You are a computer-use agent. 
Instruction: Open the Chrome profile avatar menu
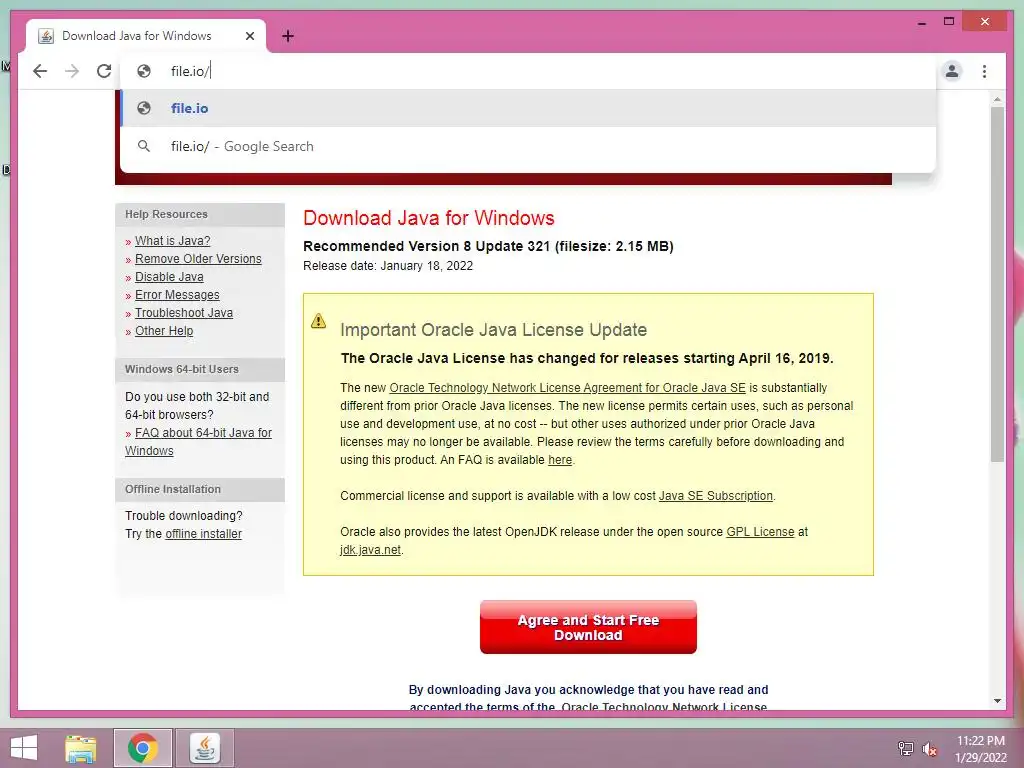pyautogui.click(x=952, y=71)
